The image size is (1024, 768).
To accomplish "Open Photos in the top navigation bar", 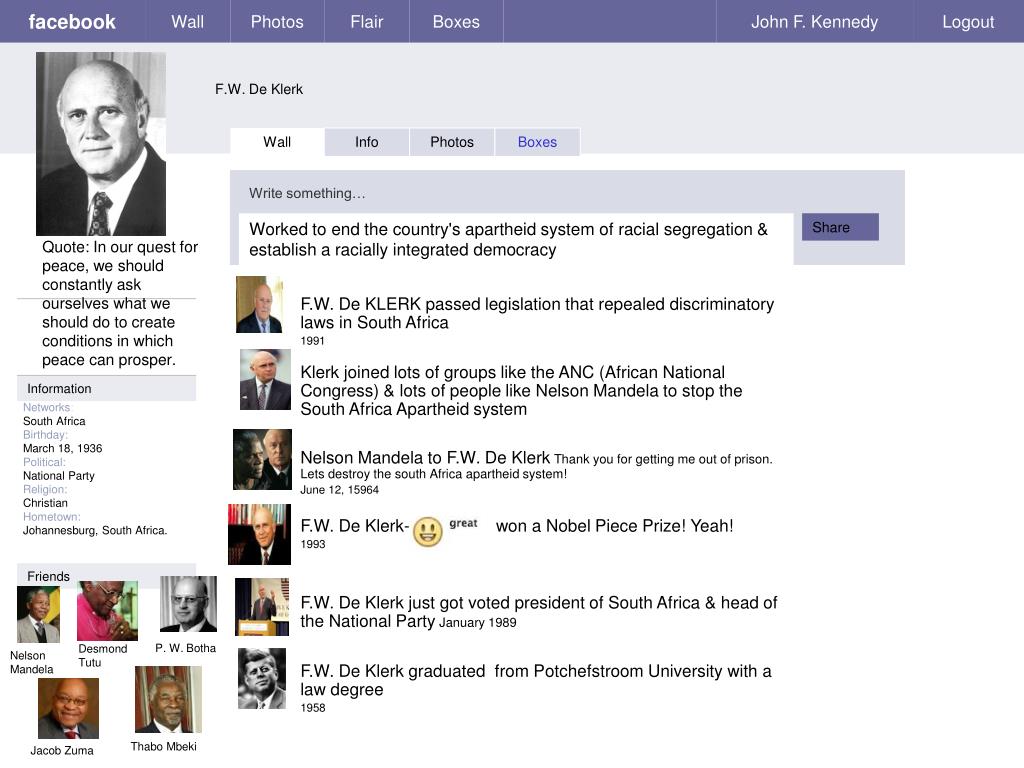I will (x=277, y=22).
